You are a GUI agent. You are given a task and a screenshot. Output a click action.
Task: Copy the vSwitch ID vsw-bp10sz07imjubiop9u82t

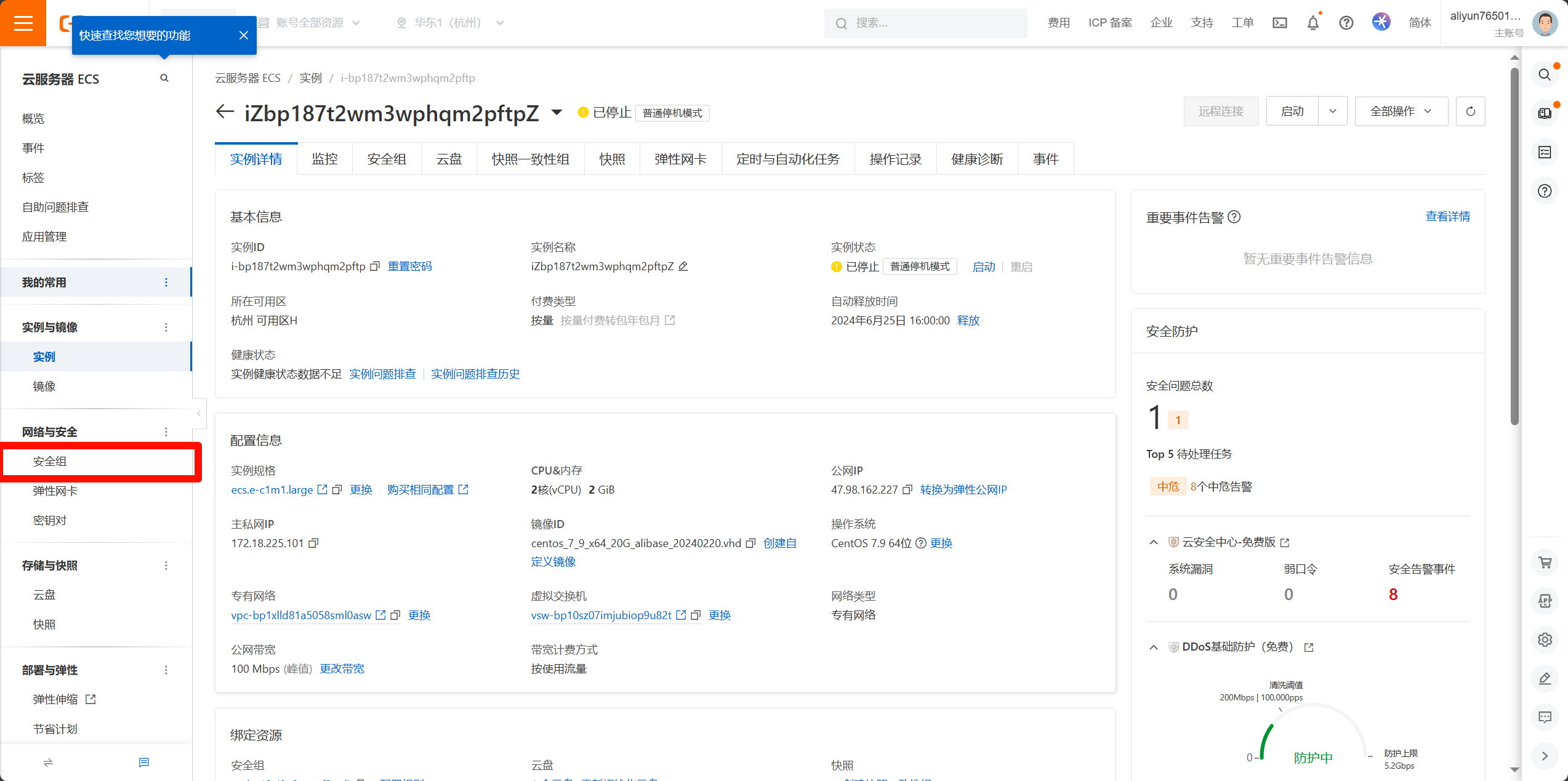point(696,615)
